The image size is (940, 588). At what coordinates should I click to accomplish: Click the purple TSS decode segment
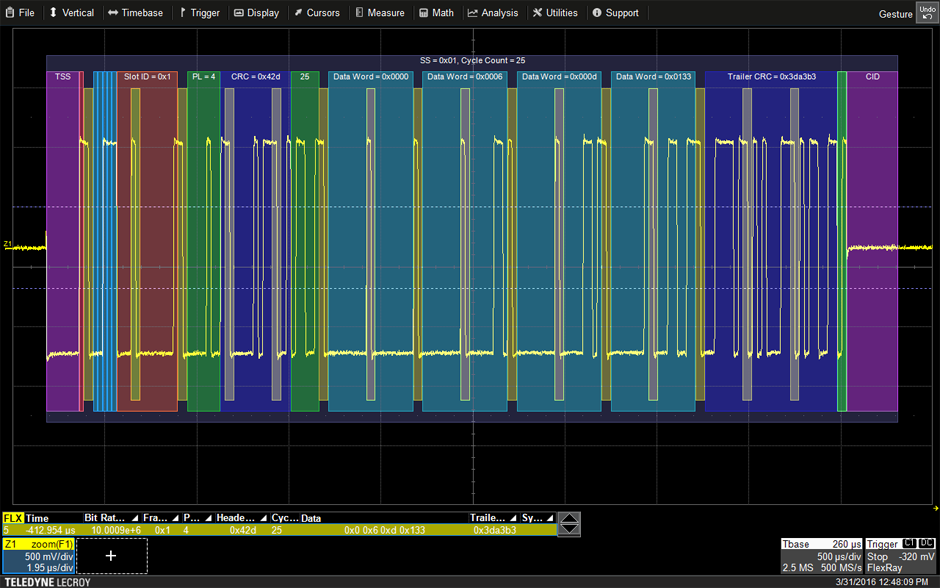(63, 240)
